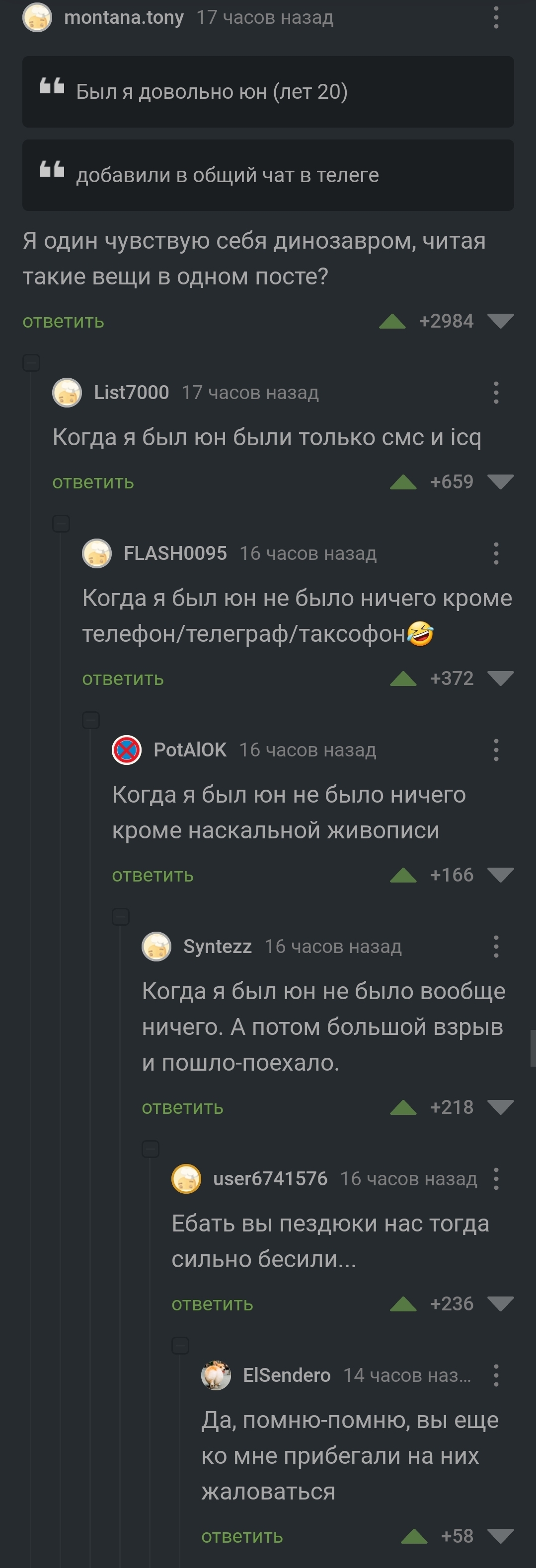Collapse replies under FLASH0095's comment
The image size is (536, 1568).
coord(91,720)
